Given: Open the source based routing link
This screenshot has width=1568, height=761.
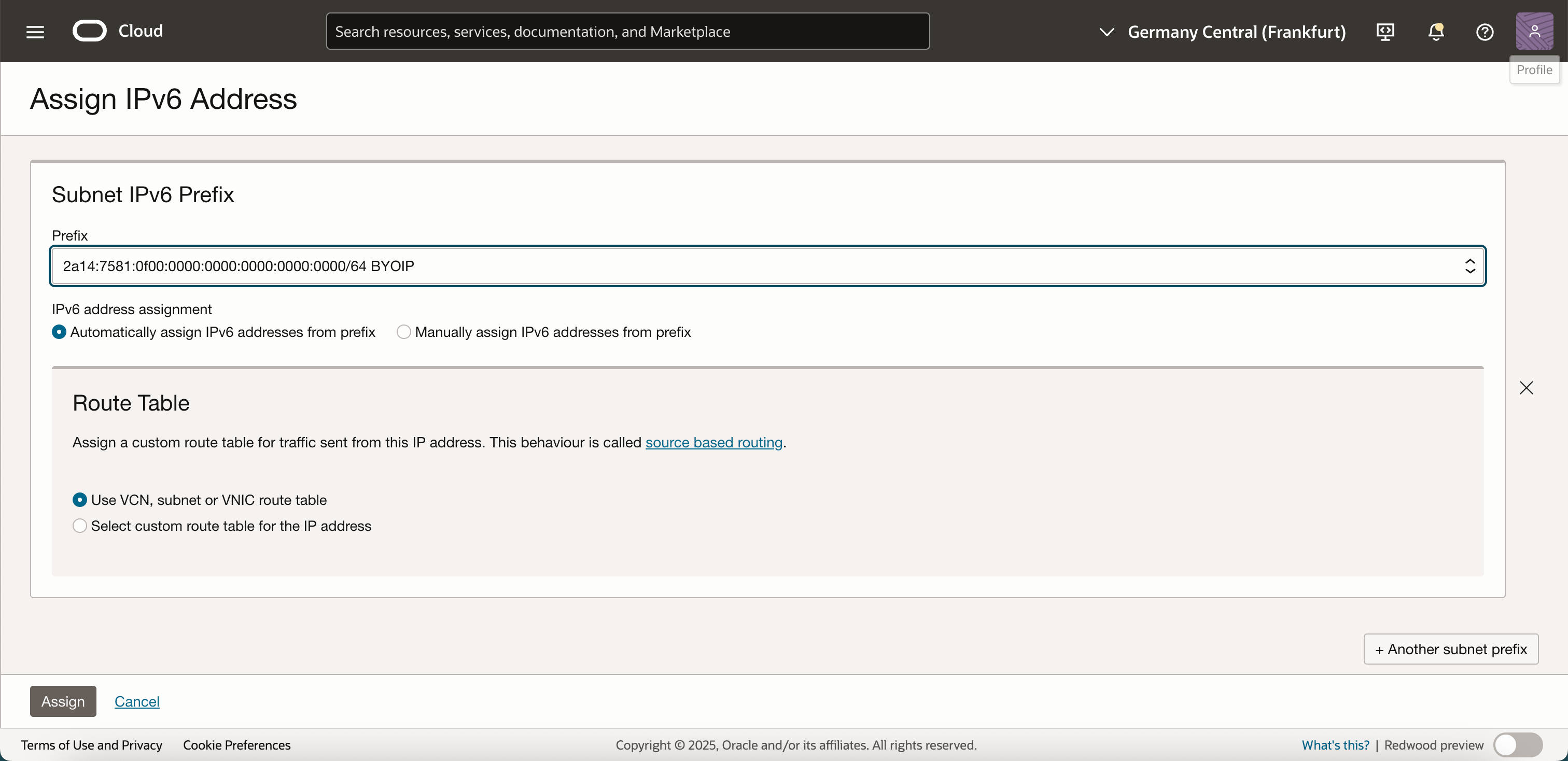Looking at the screenshot, I should coord(713,442).
